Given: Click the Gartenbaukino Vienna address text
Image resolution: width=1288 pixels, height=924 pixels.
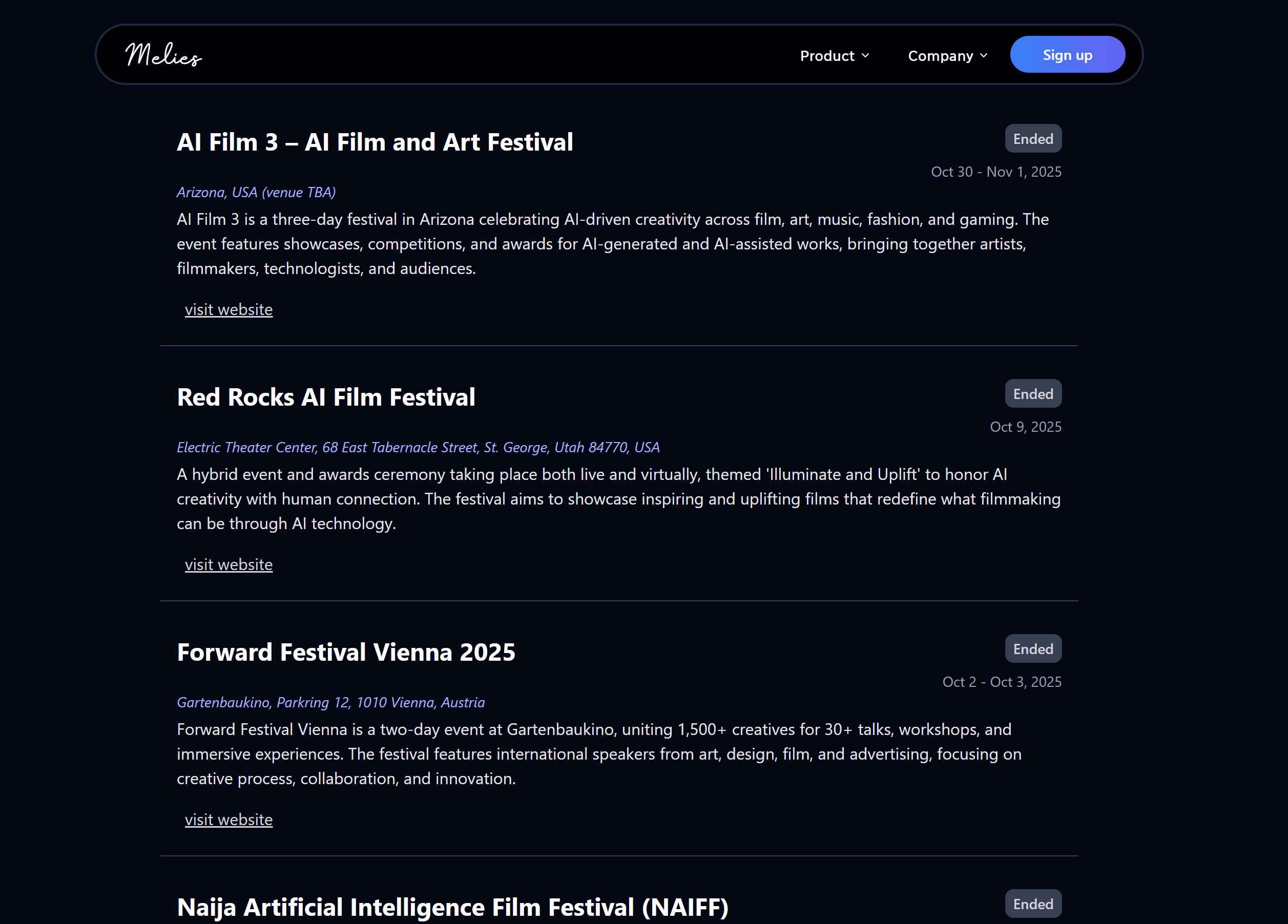Looking at the screenshot, I should 330,702.
